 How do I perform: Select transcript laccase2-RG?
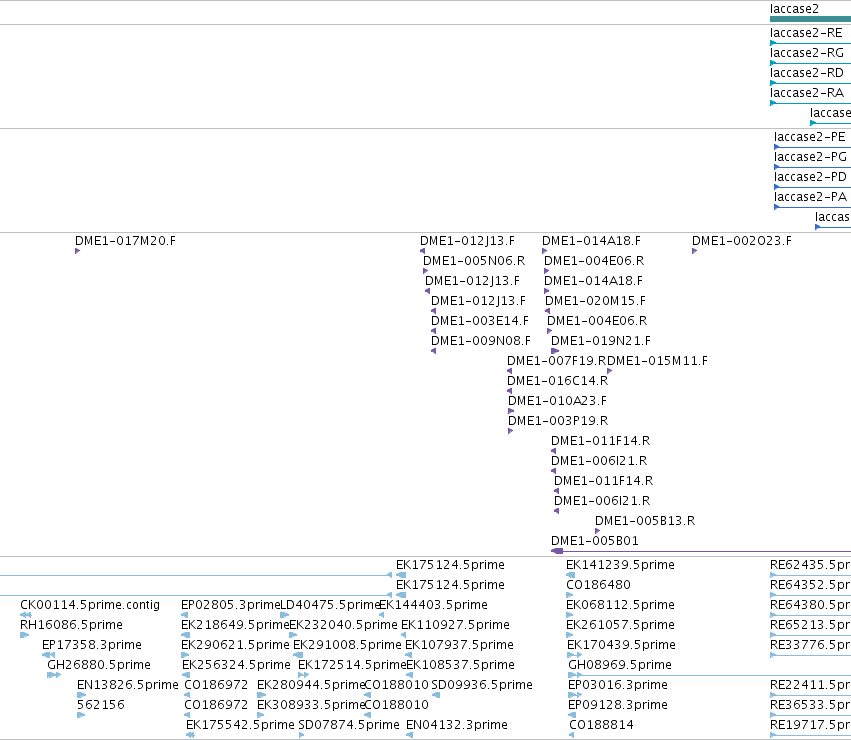coord(806,53)
